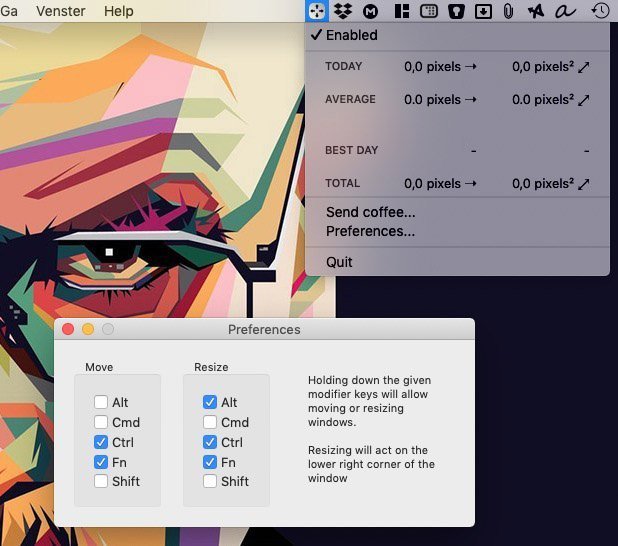Open the shield-shaped menu bar icon

click(456, 12)
